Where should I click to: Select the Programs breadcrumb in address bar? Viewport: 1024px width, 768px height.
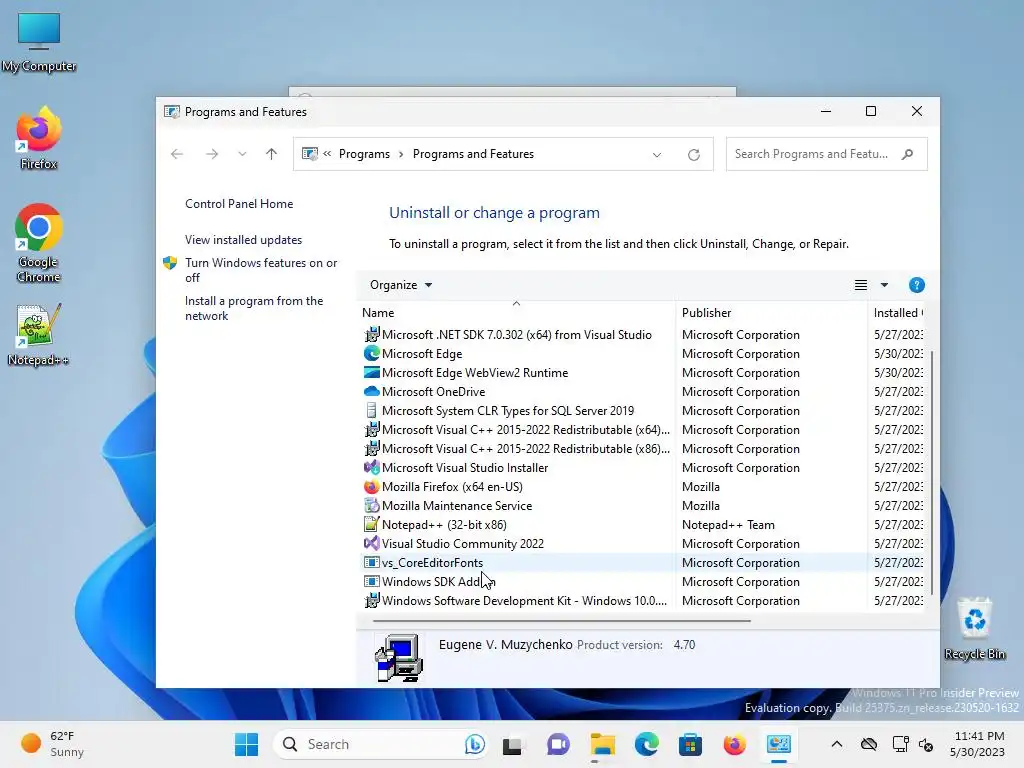tap(364, 154)
